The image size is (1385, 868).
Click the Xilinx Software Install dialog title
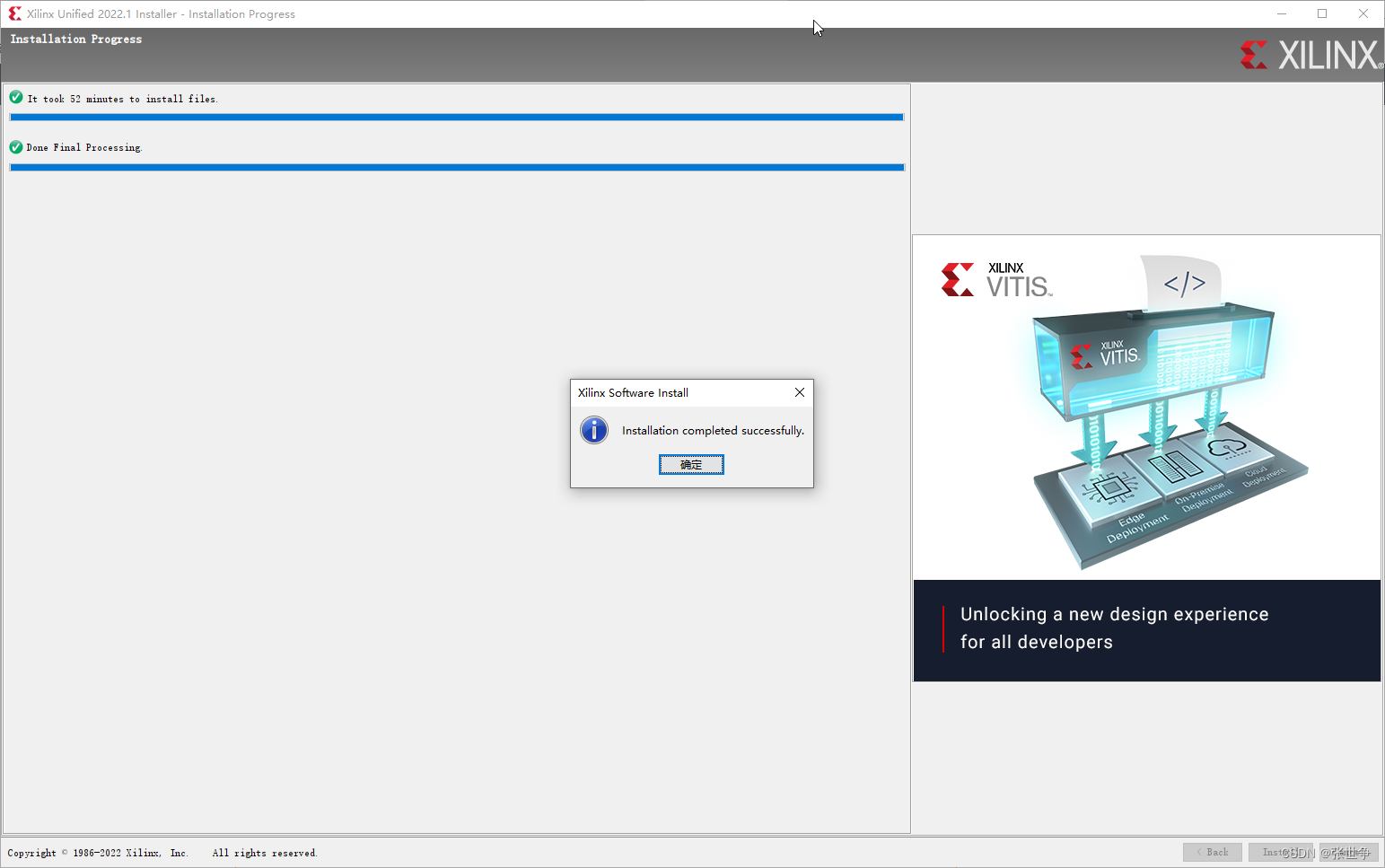point(633,393)
